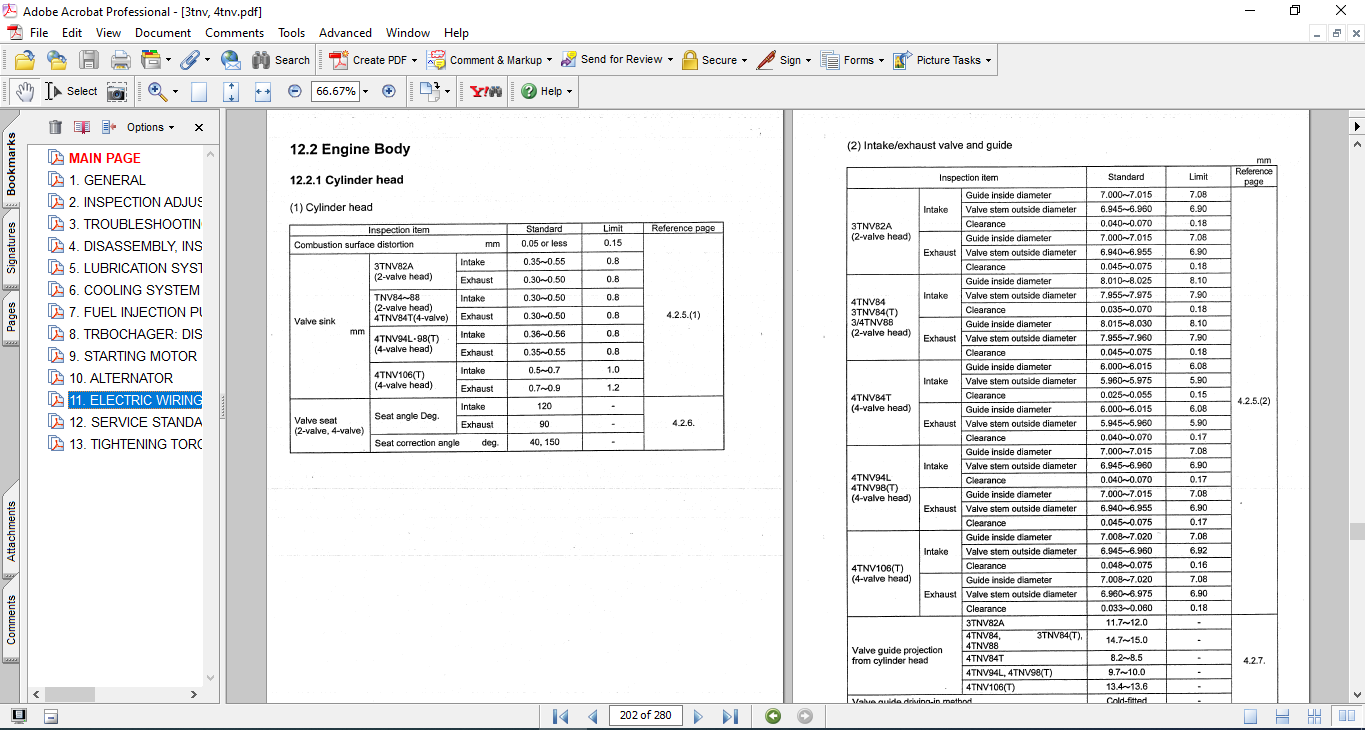Select the Hand tool
Image resolution: width=1365 pixels, height=730 pixels.
(25, 91)
